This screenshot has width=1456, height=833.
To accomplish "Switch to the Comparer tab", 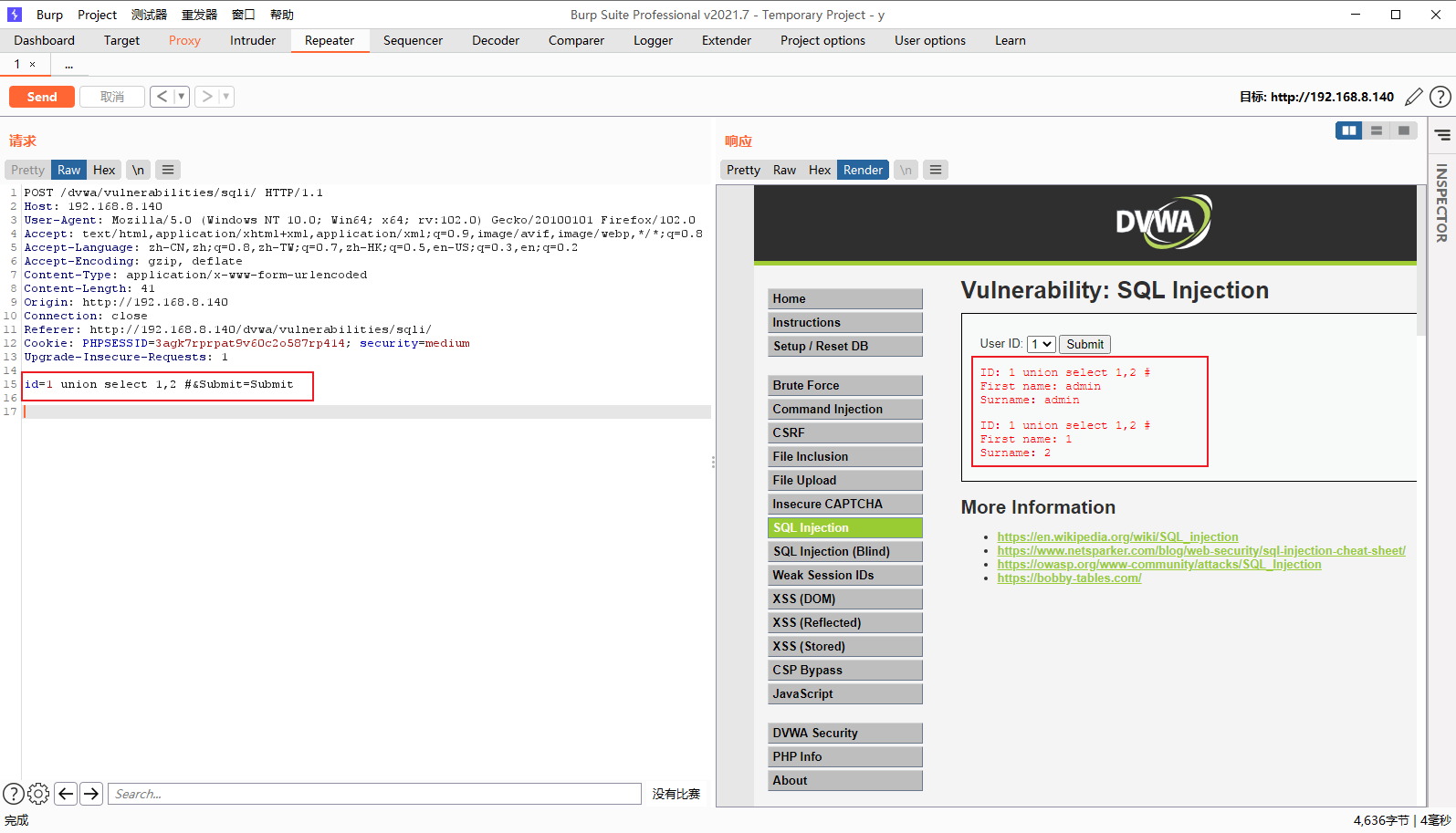I will [x=576, y=40].
